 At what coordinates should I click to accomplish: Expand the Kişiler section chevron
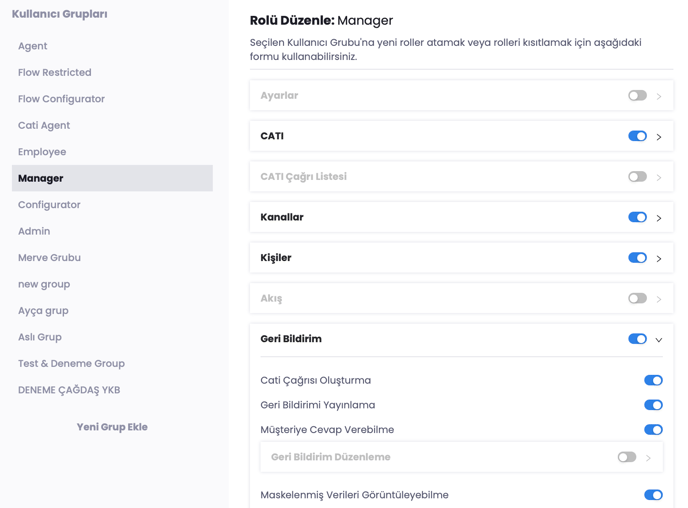tap(659, 258)
